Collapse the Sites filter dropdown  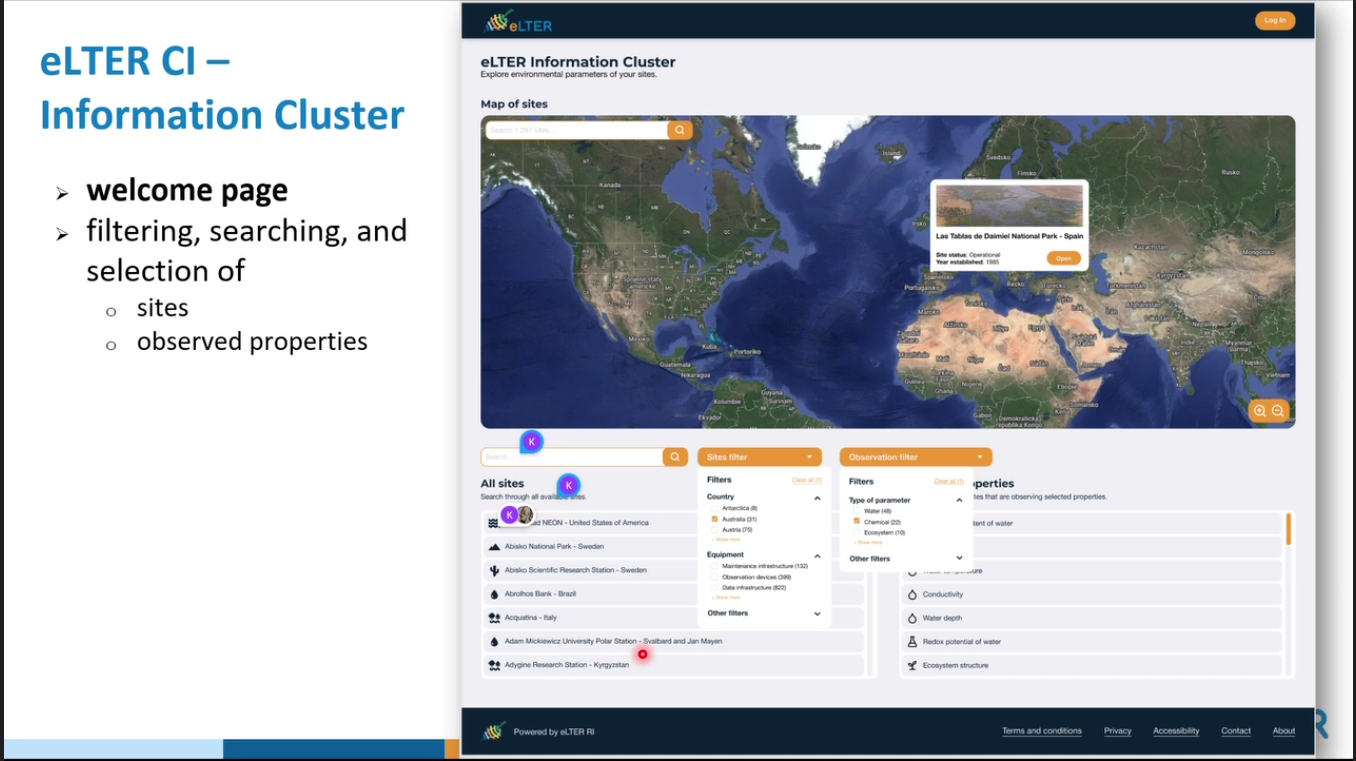point(809,457)
